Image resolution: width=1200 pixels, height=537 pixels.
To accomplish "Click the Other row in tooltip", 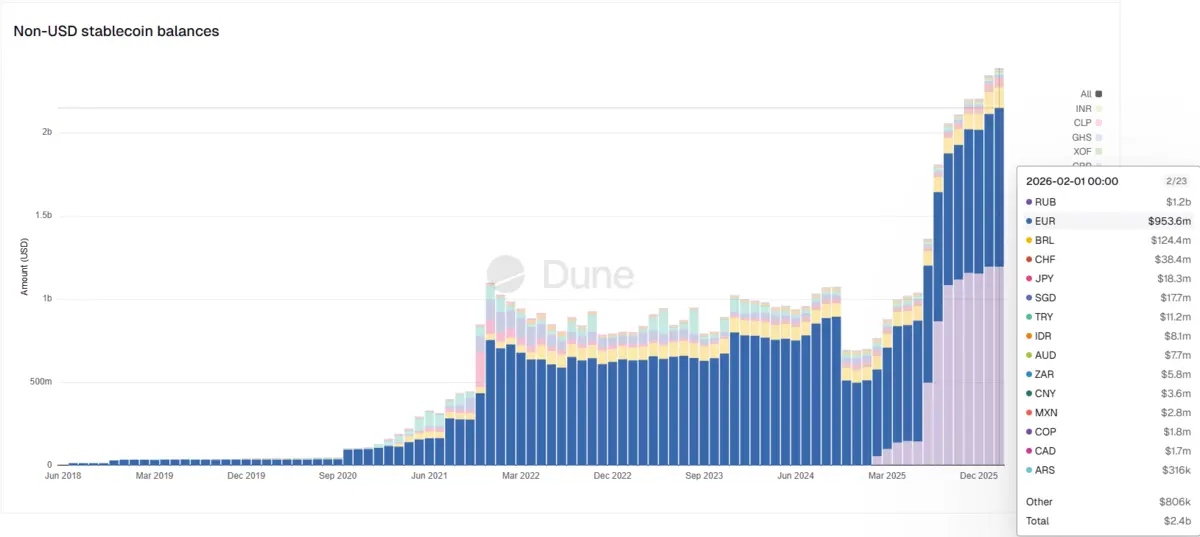I will click(1107, 502).
